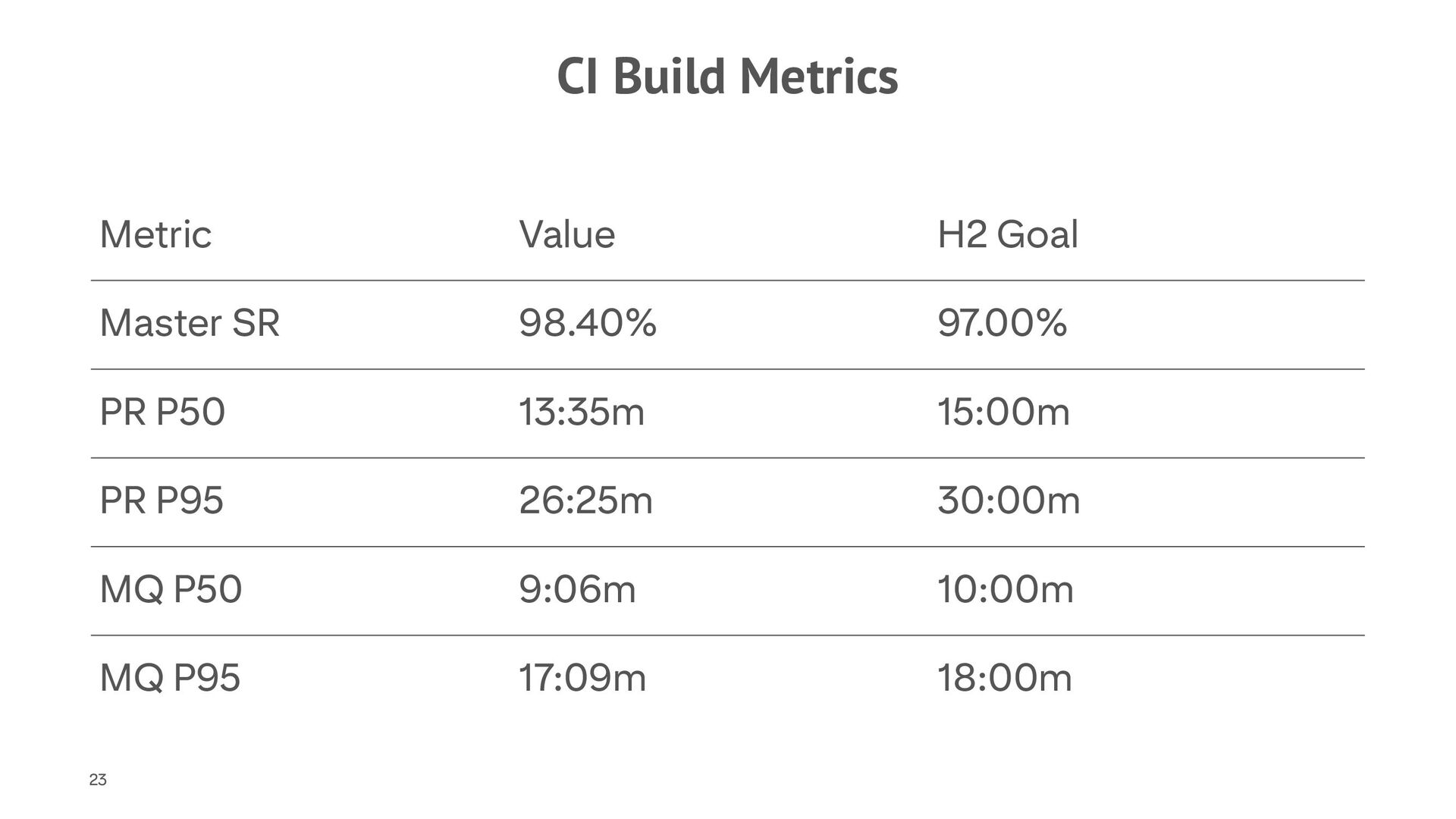Image resolution: width=1456 pixels, height=819 pixels.
Task: Select the 15:00m goal cell
Action: pyautogui.click(x=1003, y=412)
